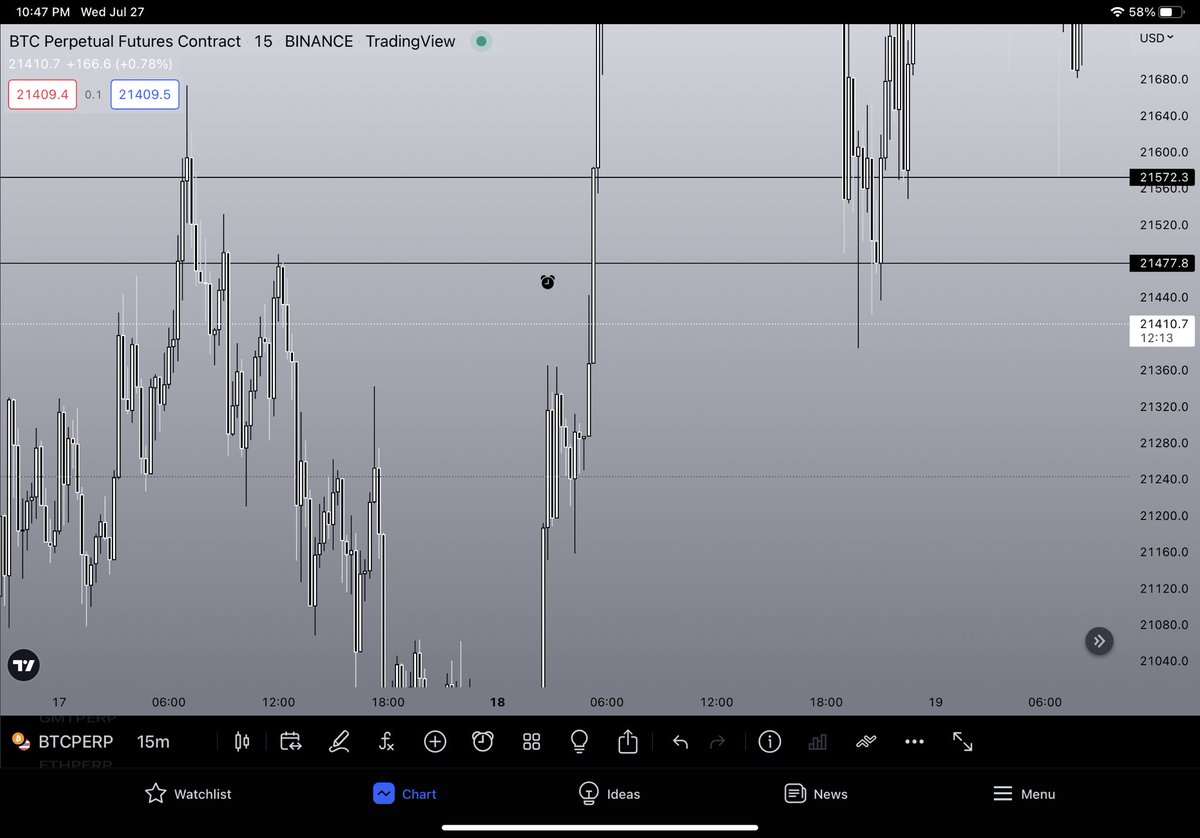Undo the last chart action

[x=680, y=742]
